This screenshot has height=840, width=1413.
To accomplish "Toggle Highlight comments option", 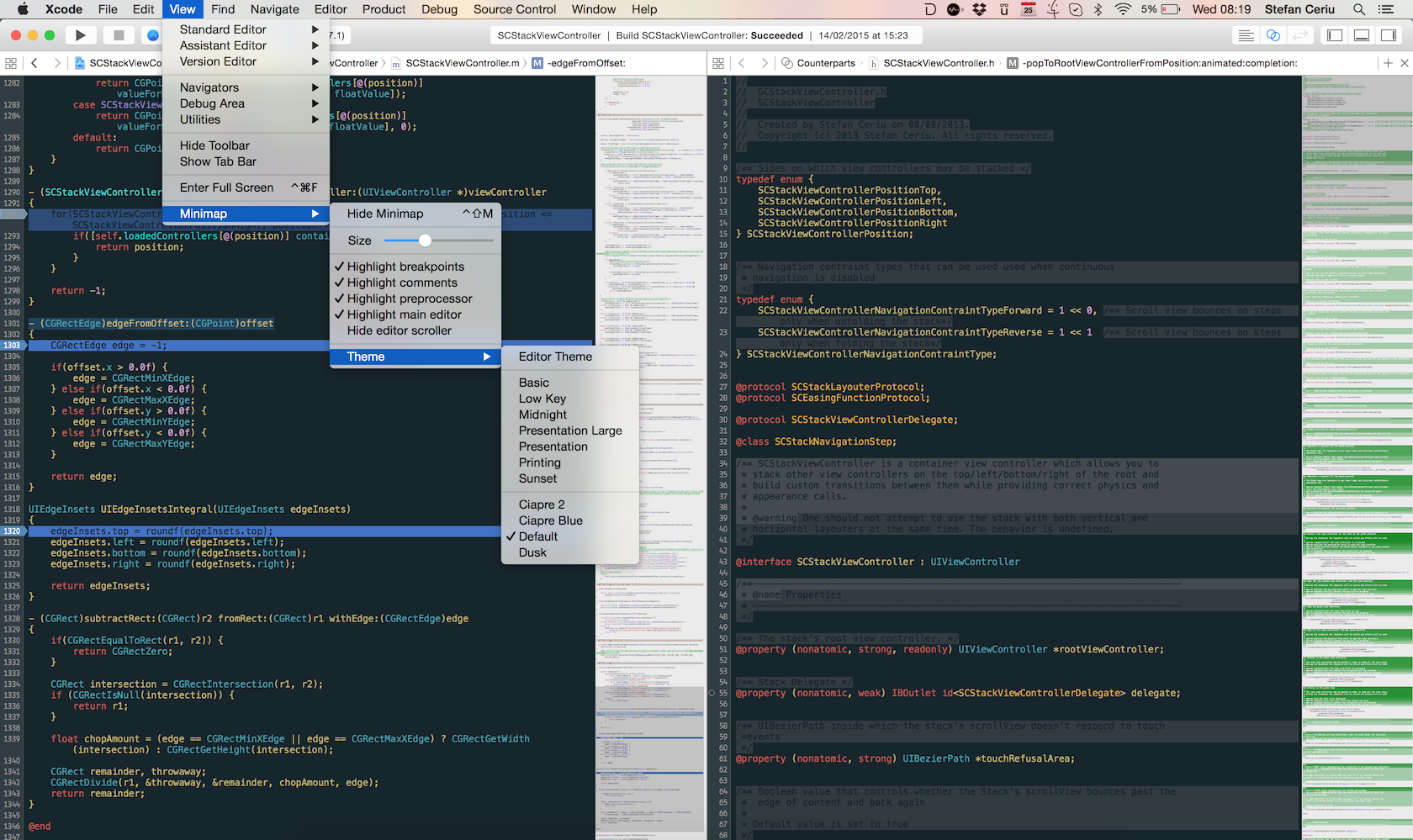I will (x=402, y=283).
